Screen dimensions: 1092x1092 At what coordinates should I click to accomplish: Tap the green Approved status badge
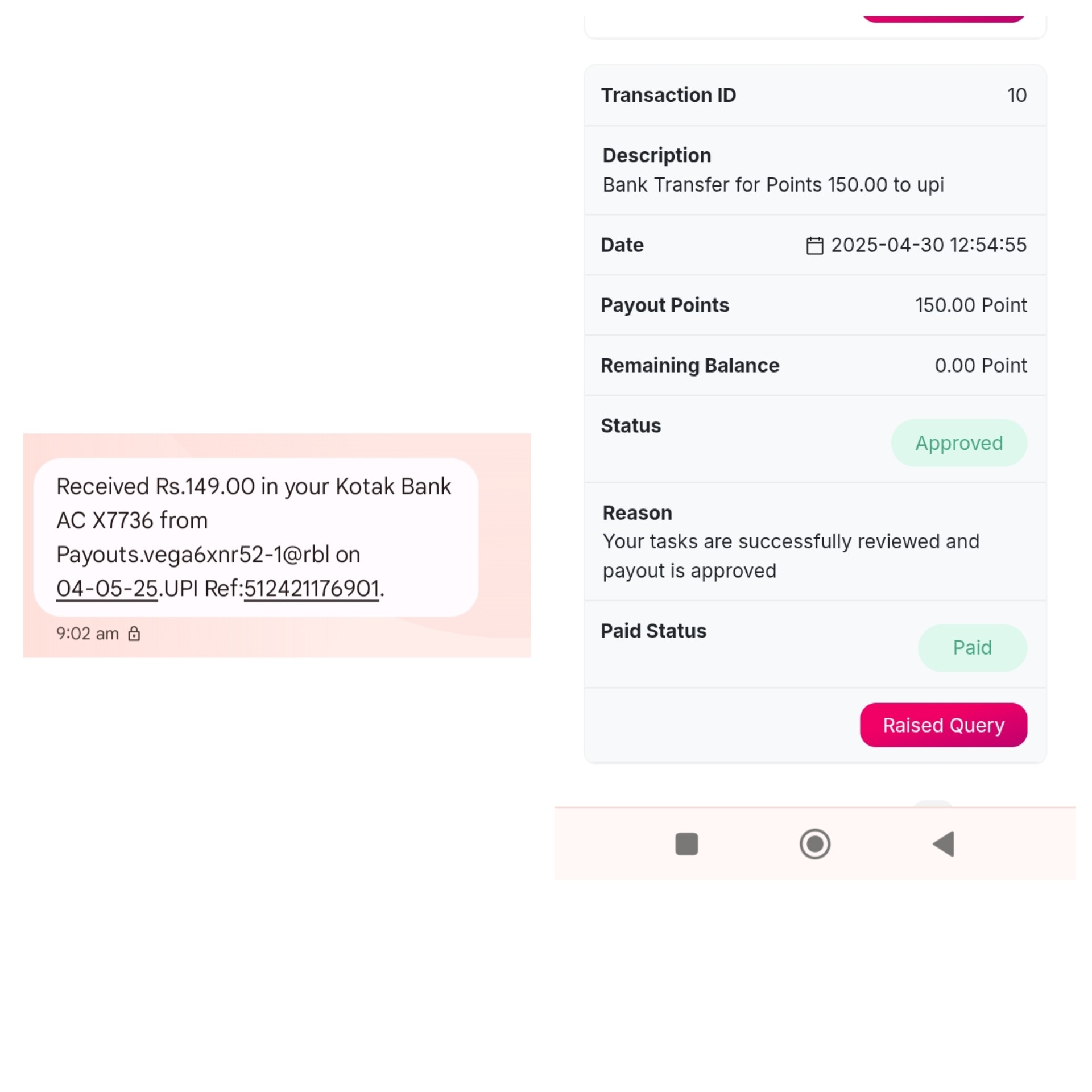pyautogui.click(x=959, y=443)
